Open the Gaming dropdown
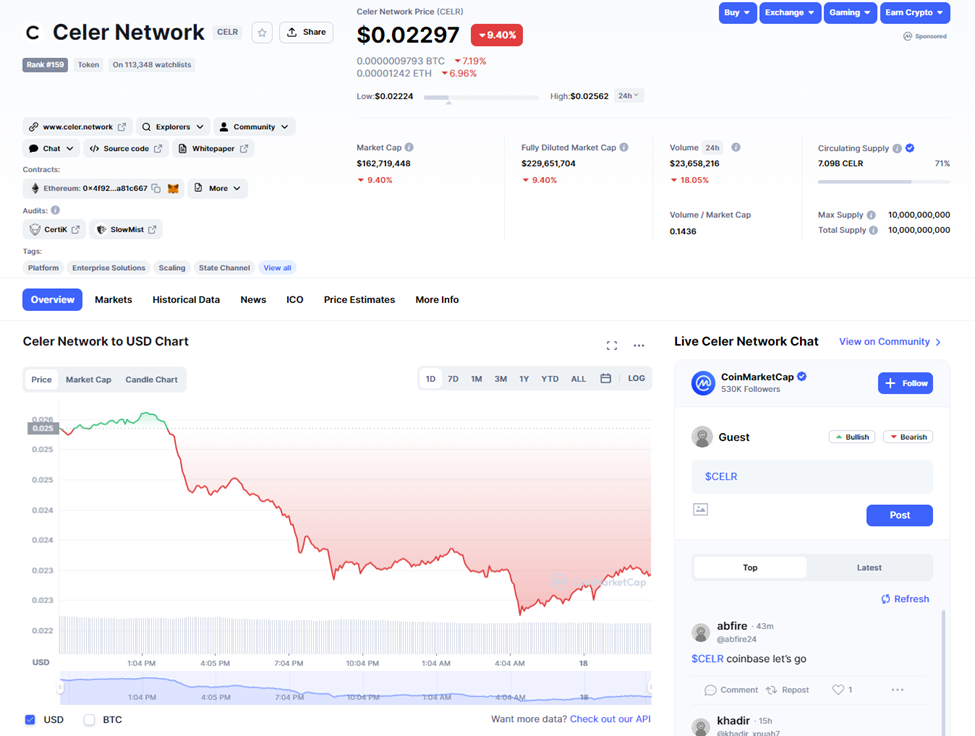Screen dimensions: 975x736 850,12
